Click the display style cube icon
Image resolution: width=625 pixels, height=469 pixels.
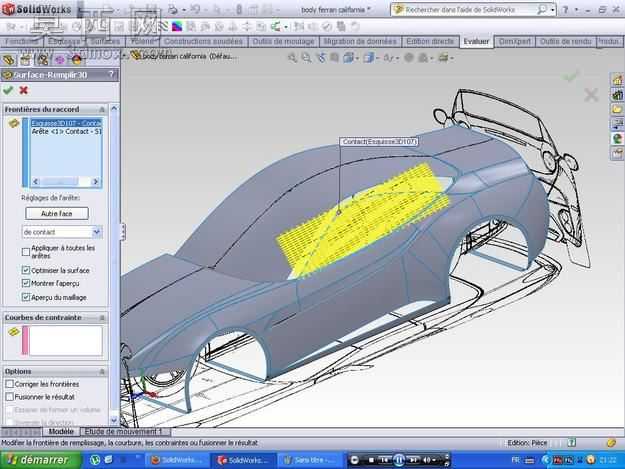pos(368,58)
